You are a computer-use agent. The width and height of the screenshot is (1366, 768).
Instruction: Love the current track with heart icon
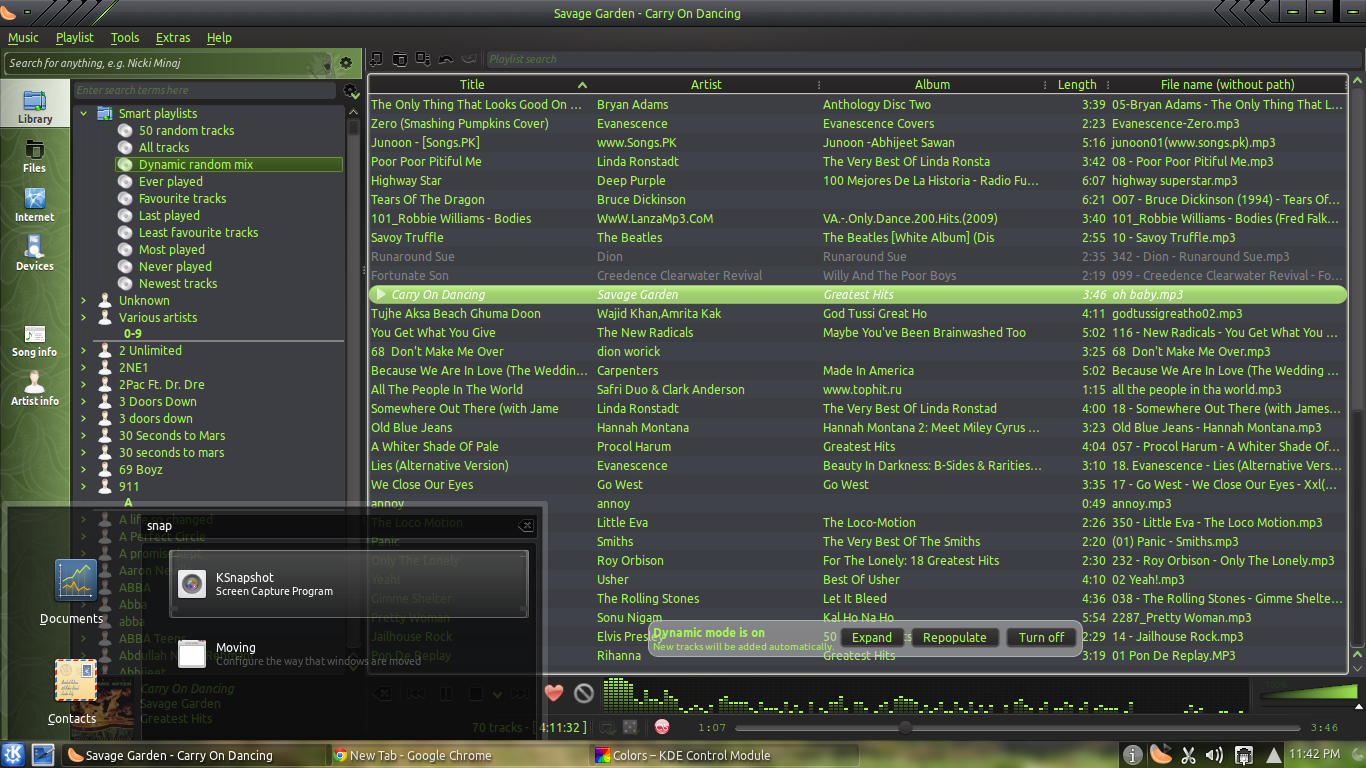pyautogui.click(x=554, y=692)
